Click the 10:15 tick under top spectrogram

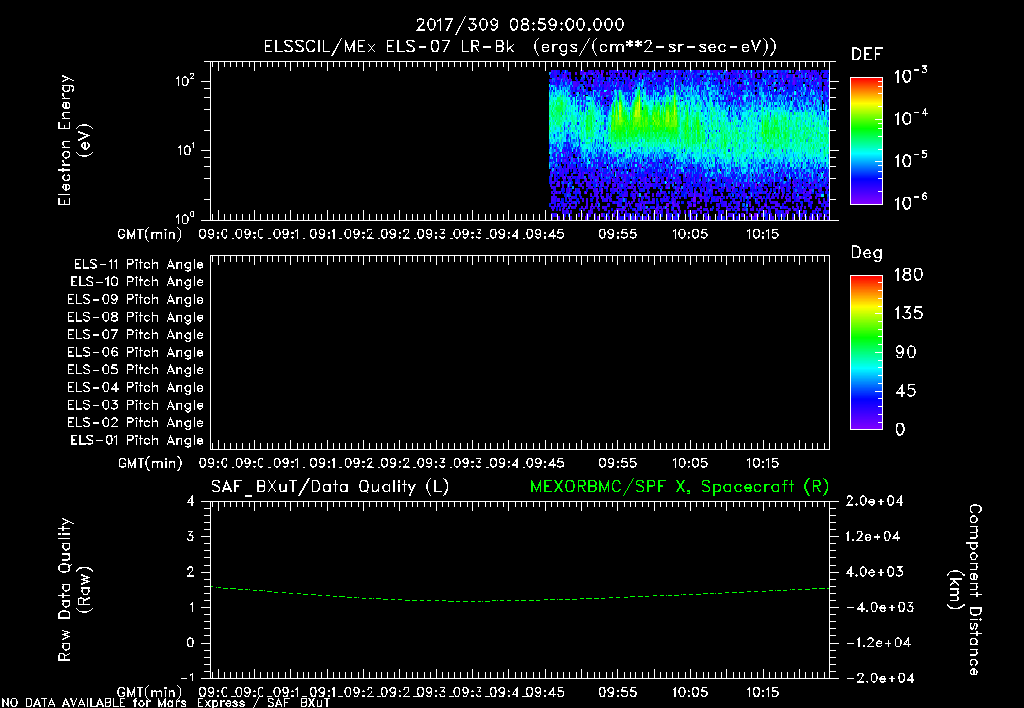(762, 234)
